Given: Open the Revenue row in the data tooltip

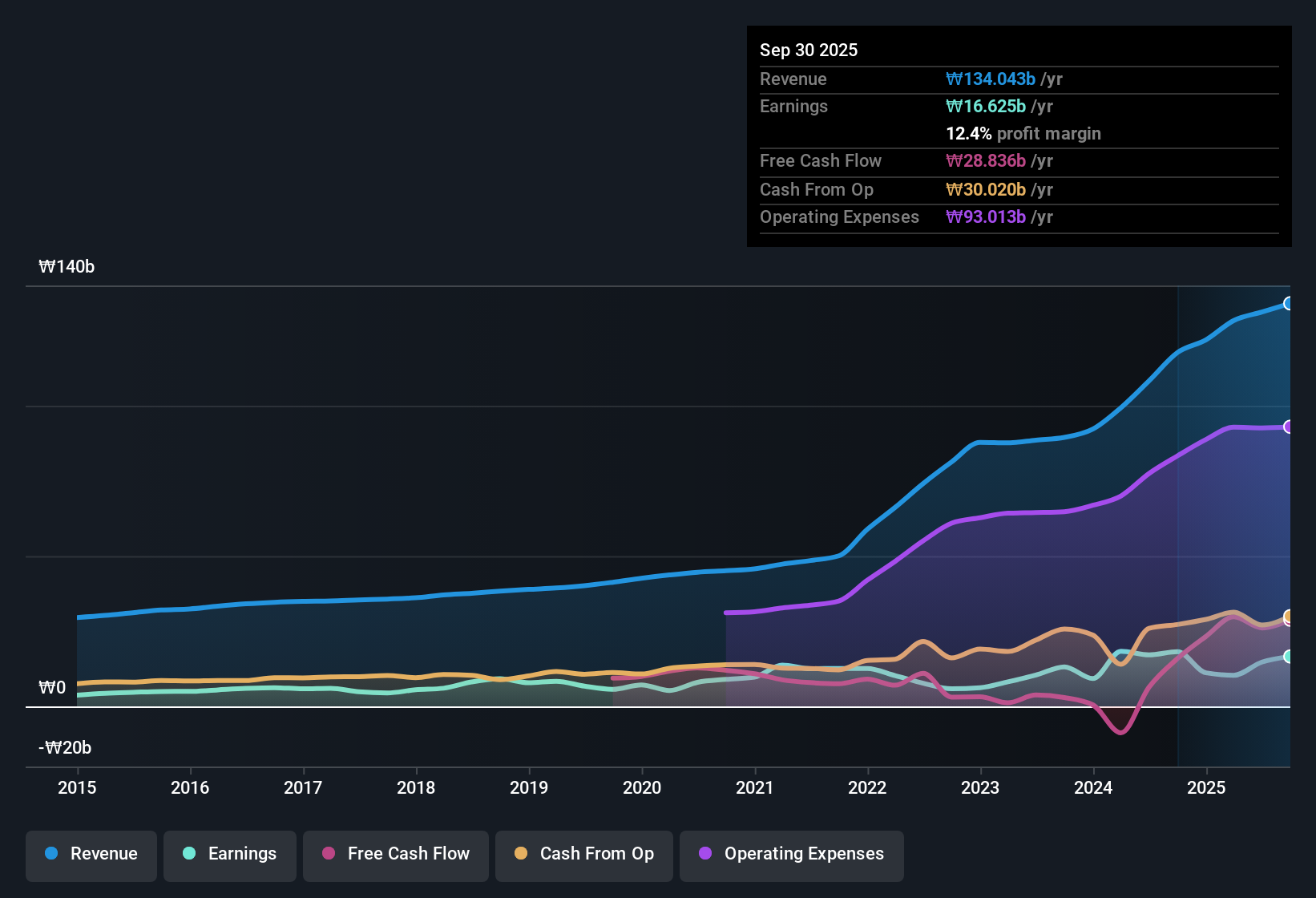Looking at the screenshot, I should (1018, 79).
